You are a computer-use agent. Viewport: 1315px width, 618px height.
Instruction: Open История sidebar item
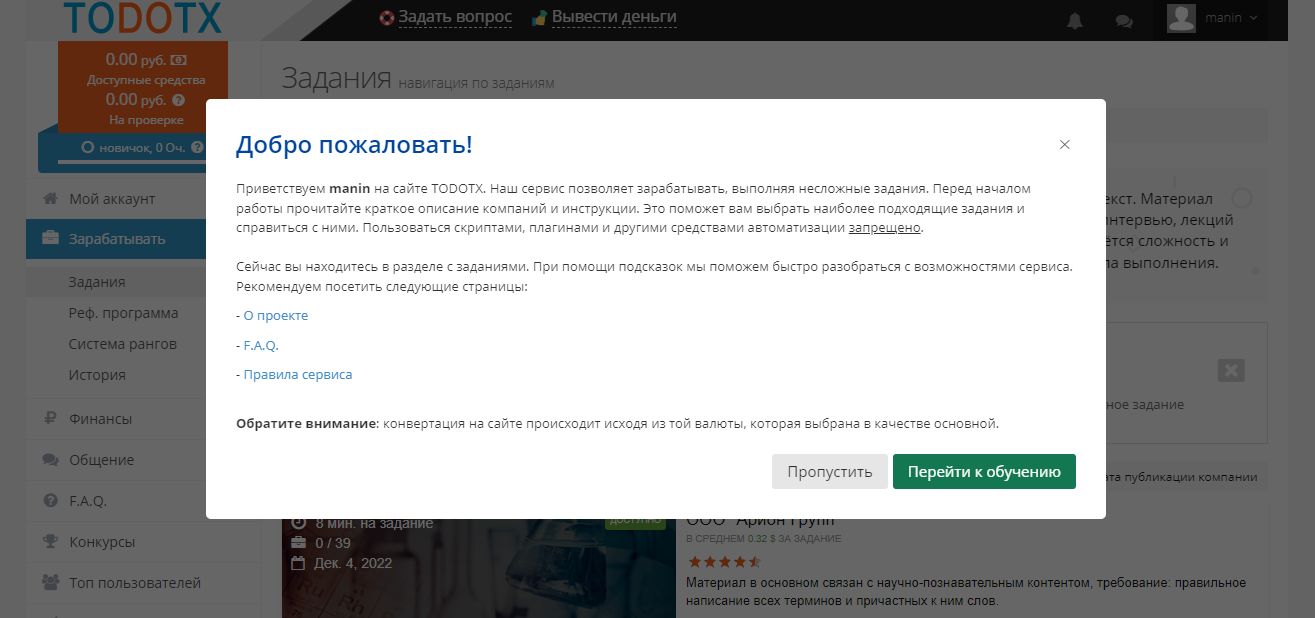coord(97,375)
